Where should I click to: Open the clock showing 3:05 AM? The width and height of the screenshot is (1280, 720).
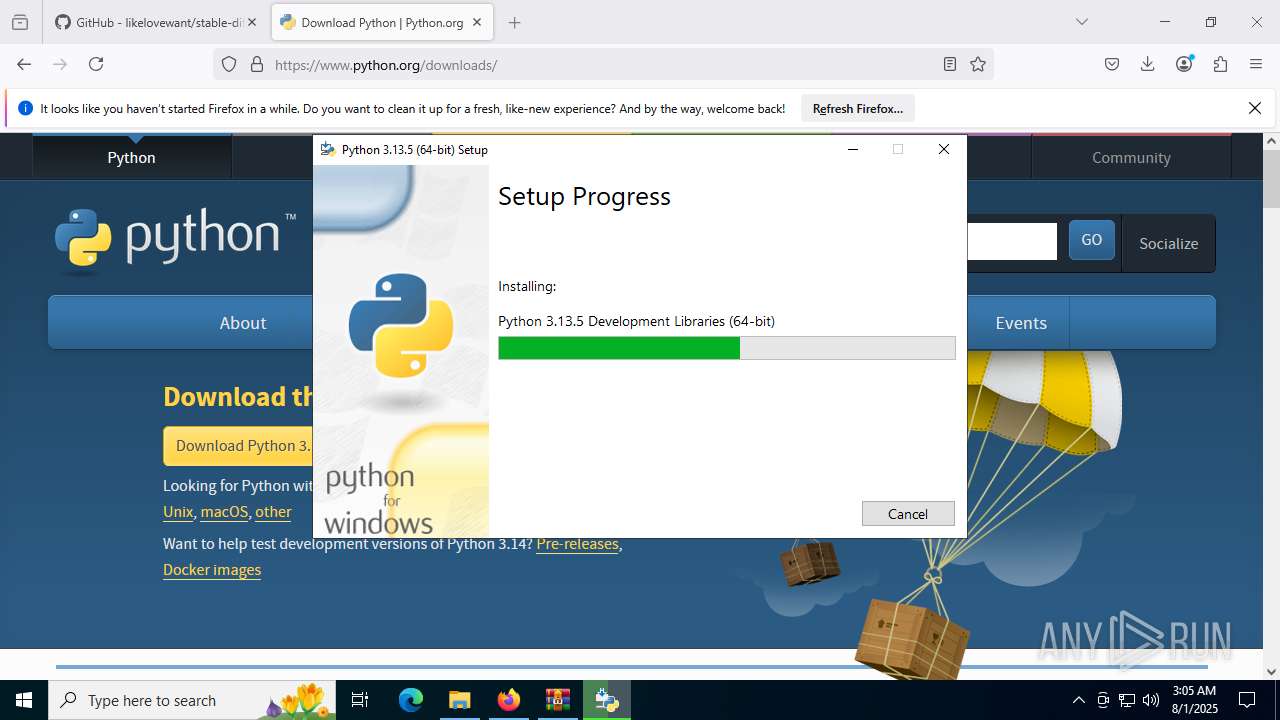pos(1194,700)
